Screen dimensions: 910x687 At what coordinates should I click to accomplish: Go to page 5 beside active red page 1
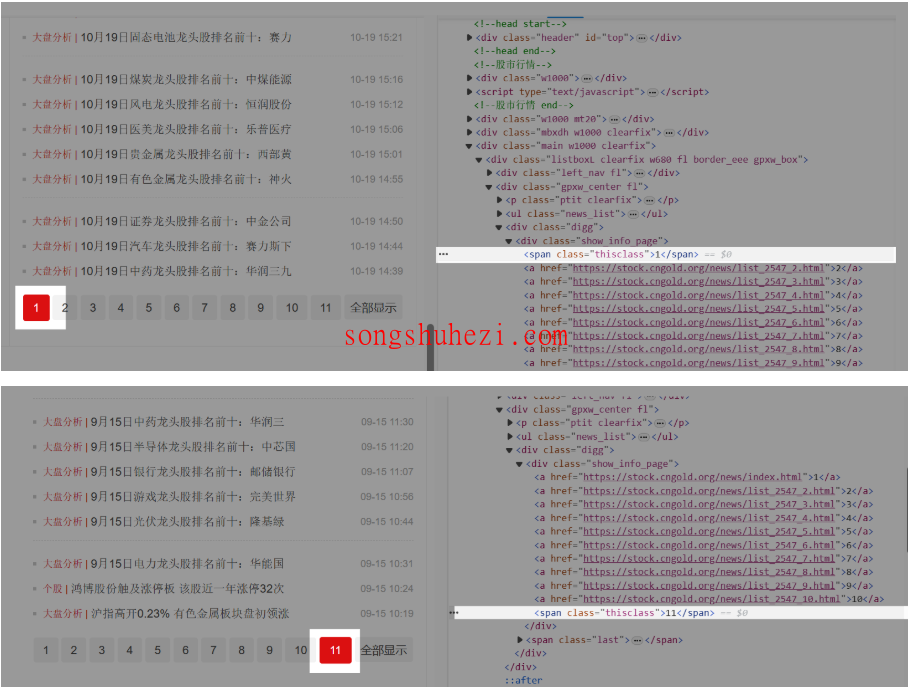[149, 308]
